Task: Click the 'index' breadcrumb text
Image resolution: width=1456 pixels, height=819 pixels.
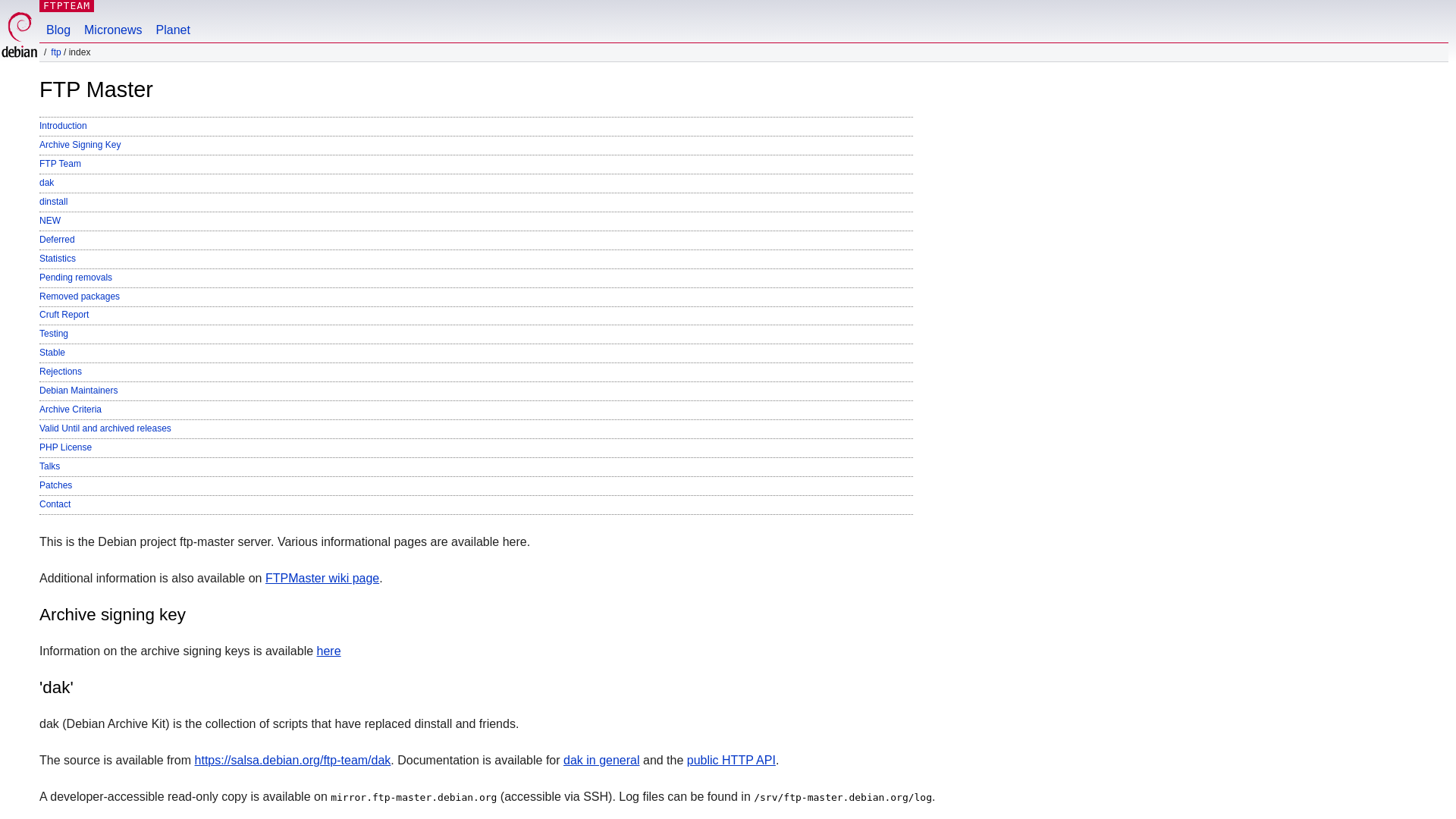Action: pyautogui.click(x=80, y=52)
